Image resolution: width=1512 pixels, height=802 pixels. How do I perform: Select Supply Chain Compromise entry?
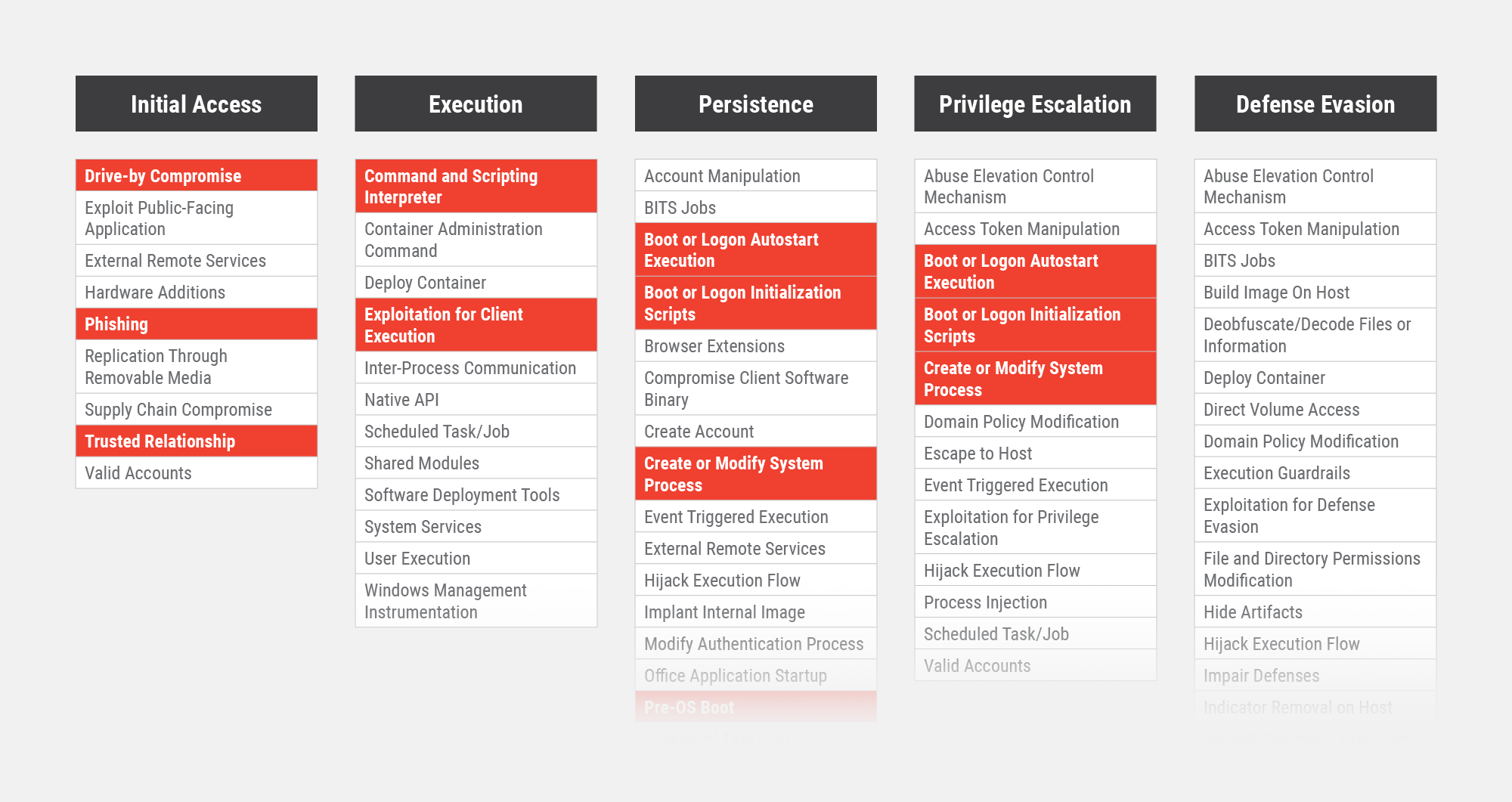[x=197, y=409]
